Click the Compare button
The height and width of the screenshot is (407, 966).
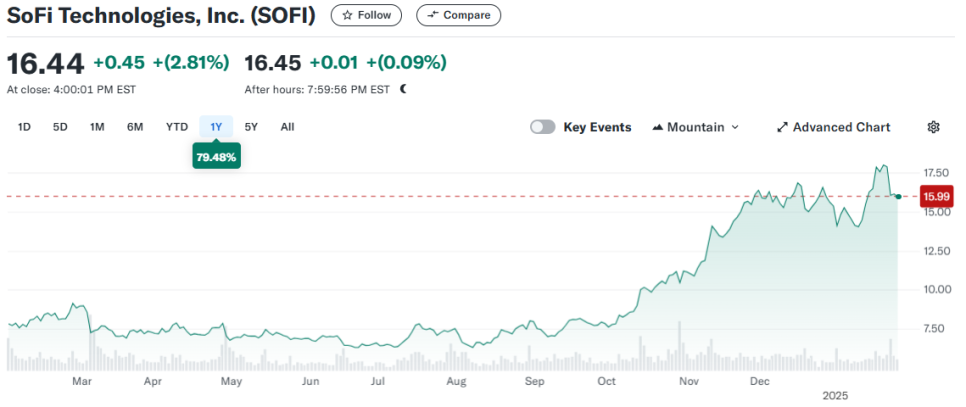(458, 15)
